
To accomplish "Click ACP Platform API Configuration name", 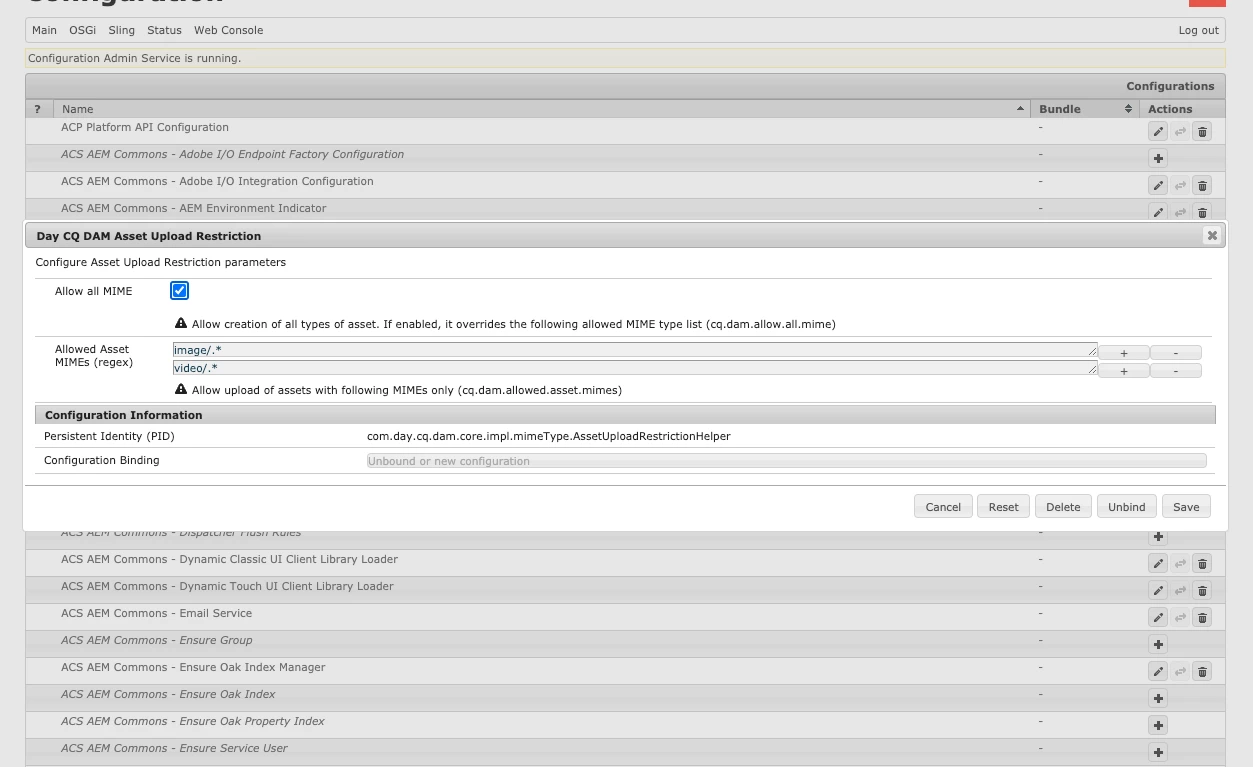I will pos(145,127).
